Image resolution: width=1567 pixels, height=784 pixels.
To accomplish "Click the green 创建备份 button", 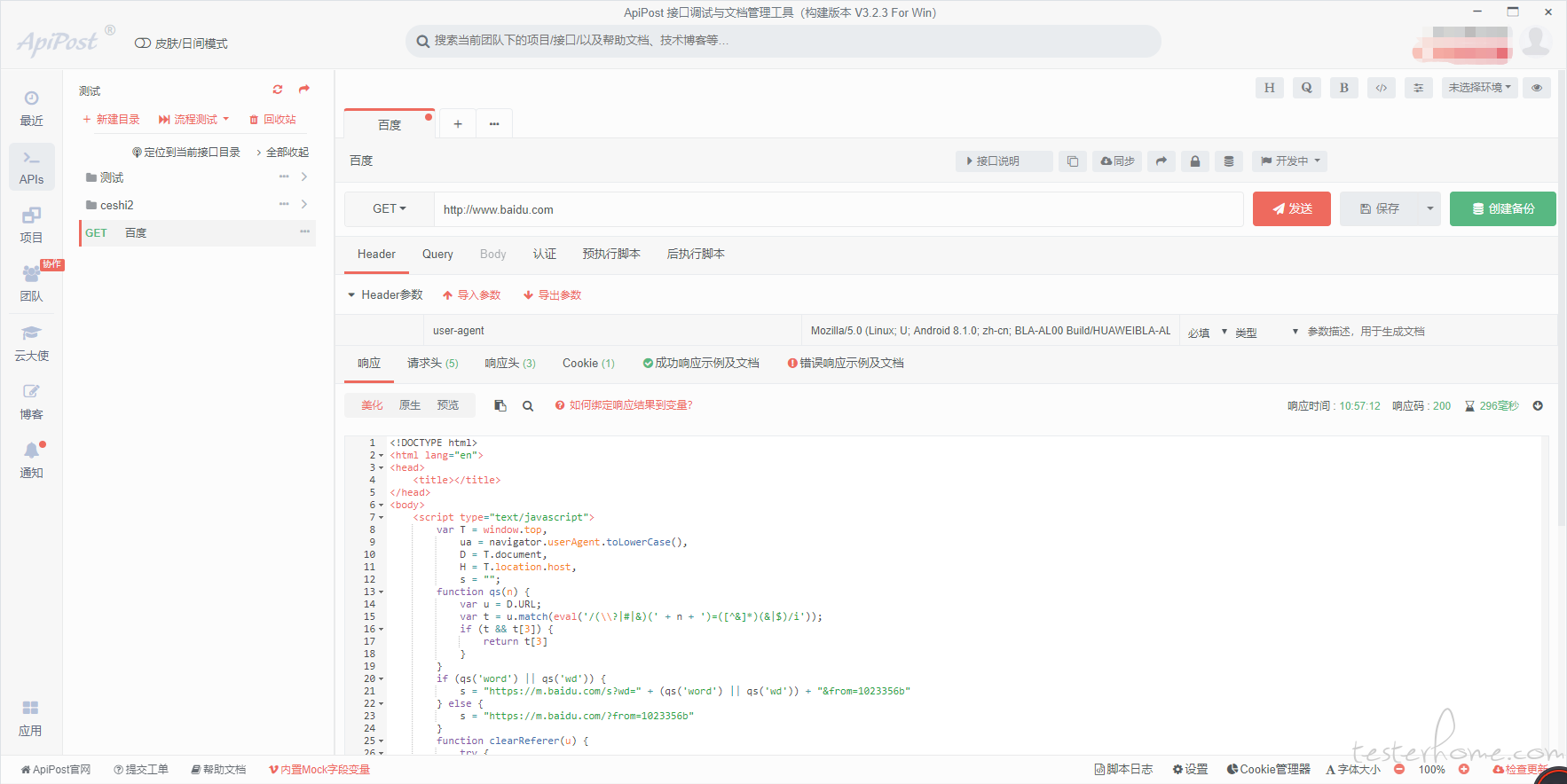I will (x=1502, y=208).
